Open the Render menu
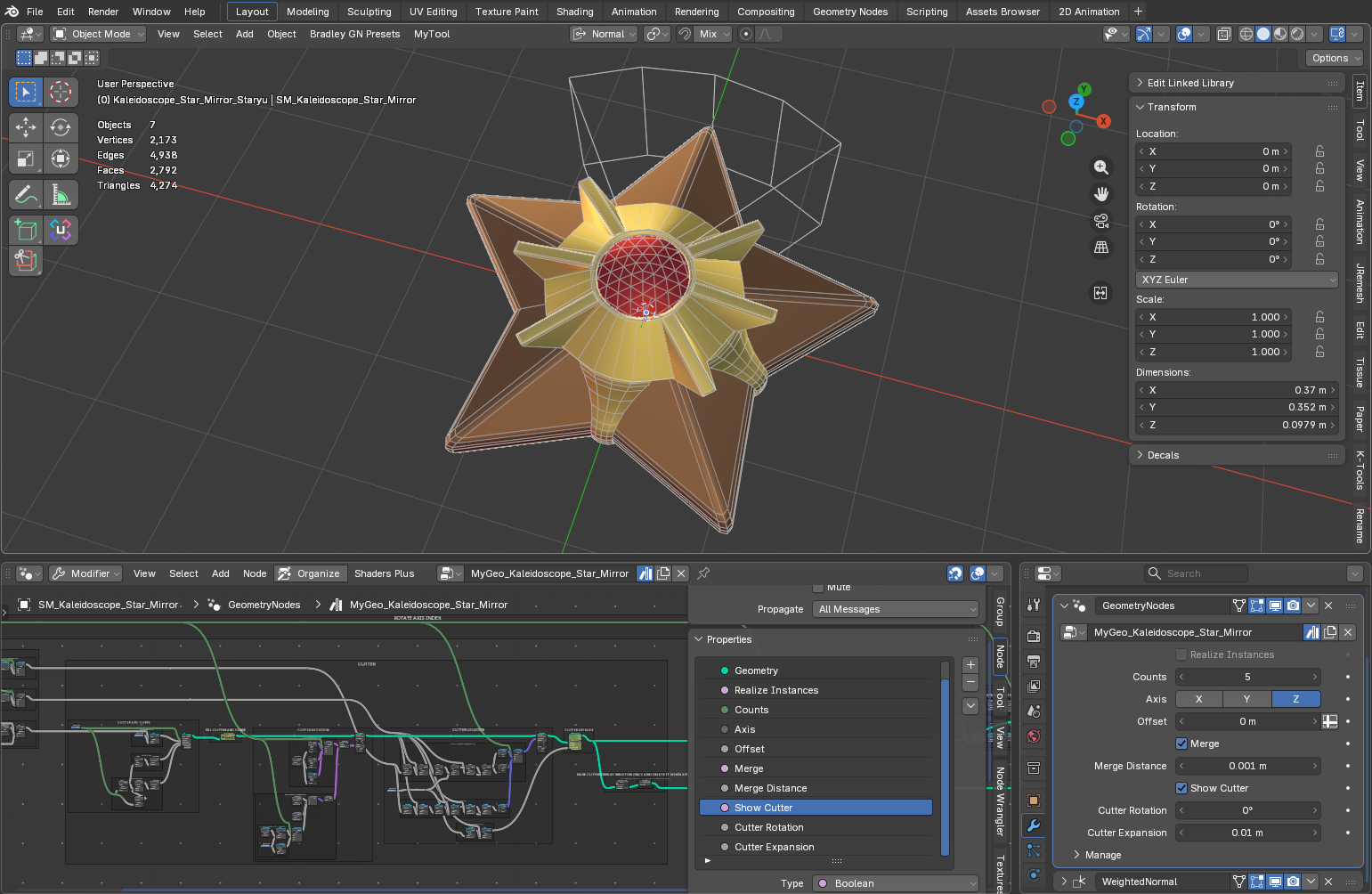This screenshot has height=894, width=1372. (103, 12)
